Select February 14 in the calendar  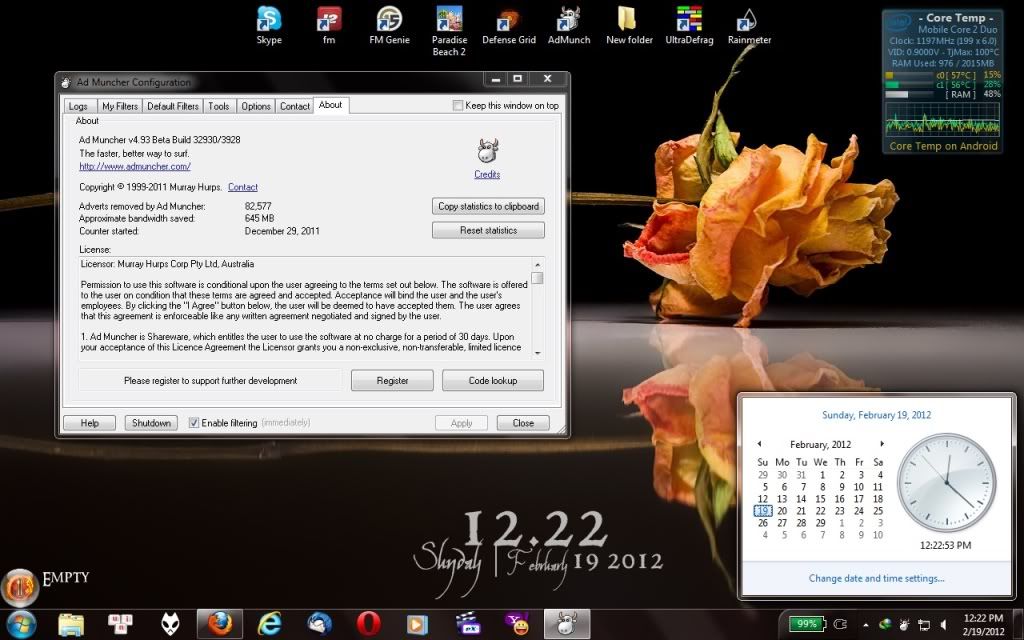[x=801, y=499]
